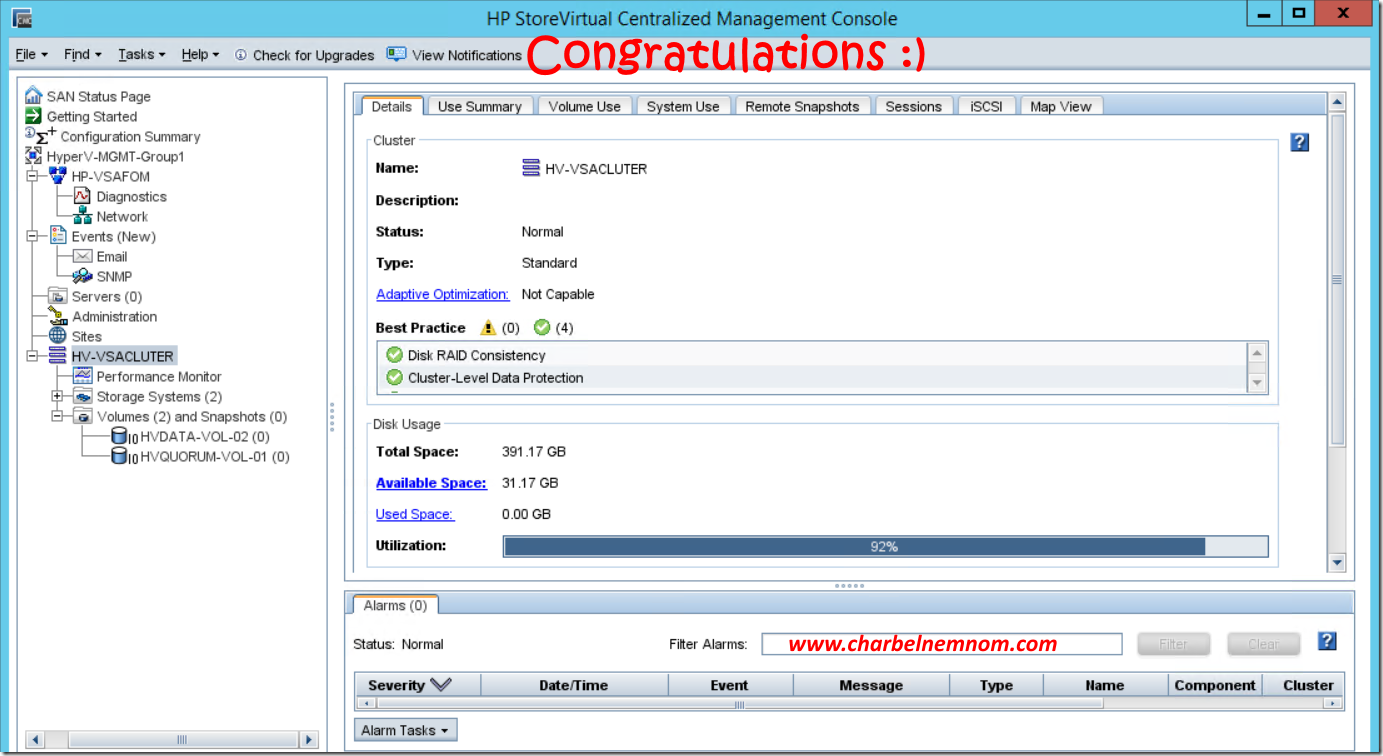Select the Details tab
Image resolution: width=1383 pixels, height=756 pixels.
392,106
